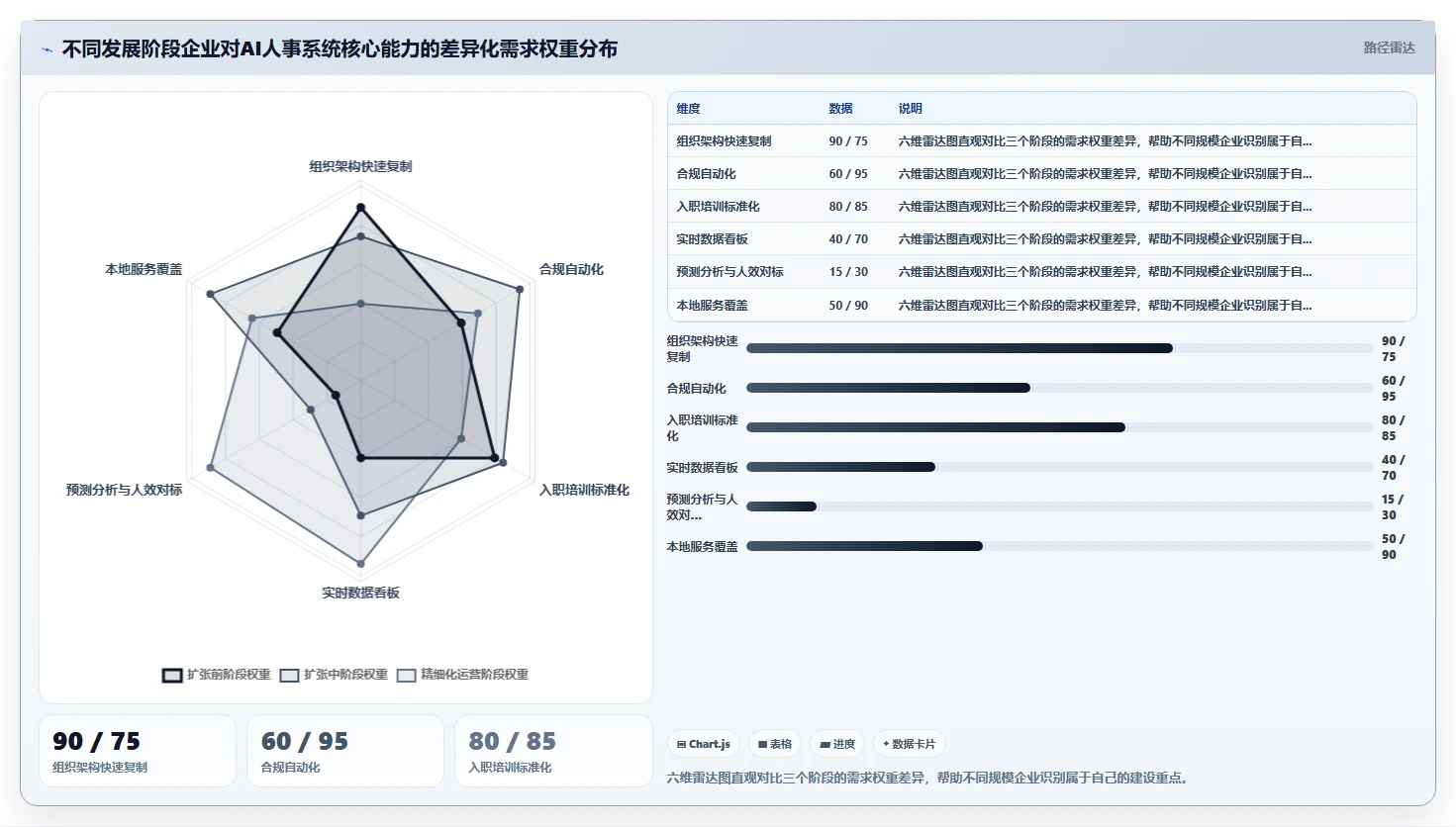The image size is (1456, 827).
Task: Select table cell 组织架构快速复制
Action: click(725, 141)
